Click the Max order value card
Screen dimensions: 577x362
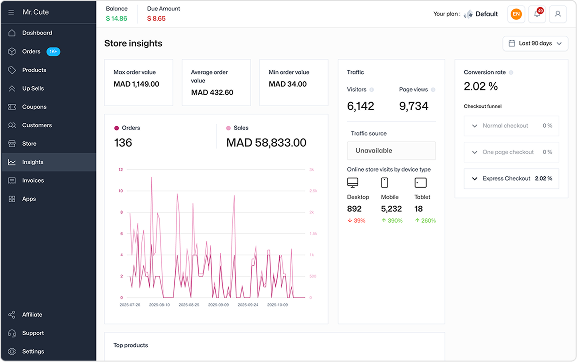pos(138,82)
